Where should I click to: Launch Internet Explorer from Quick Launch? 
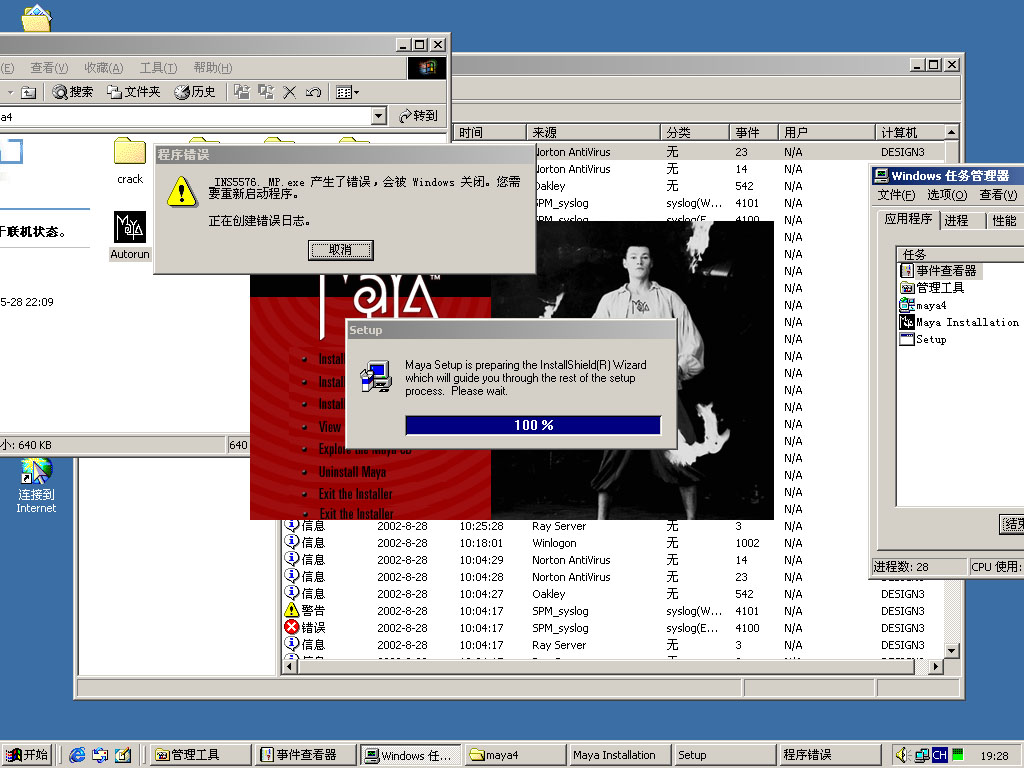[77, 755]
